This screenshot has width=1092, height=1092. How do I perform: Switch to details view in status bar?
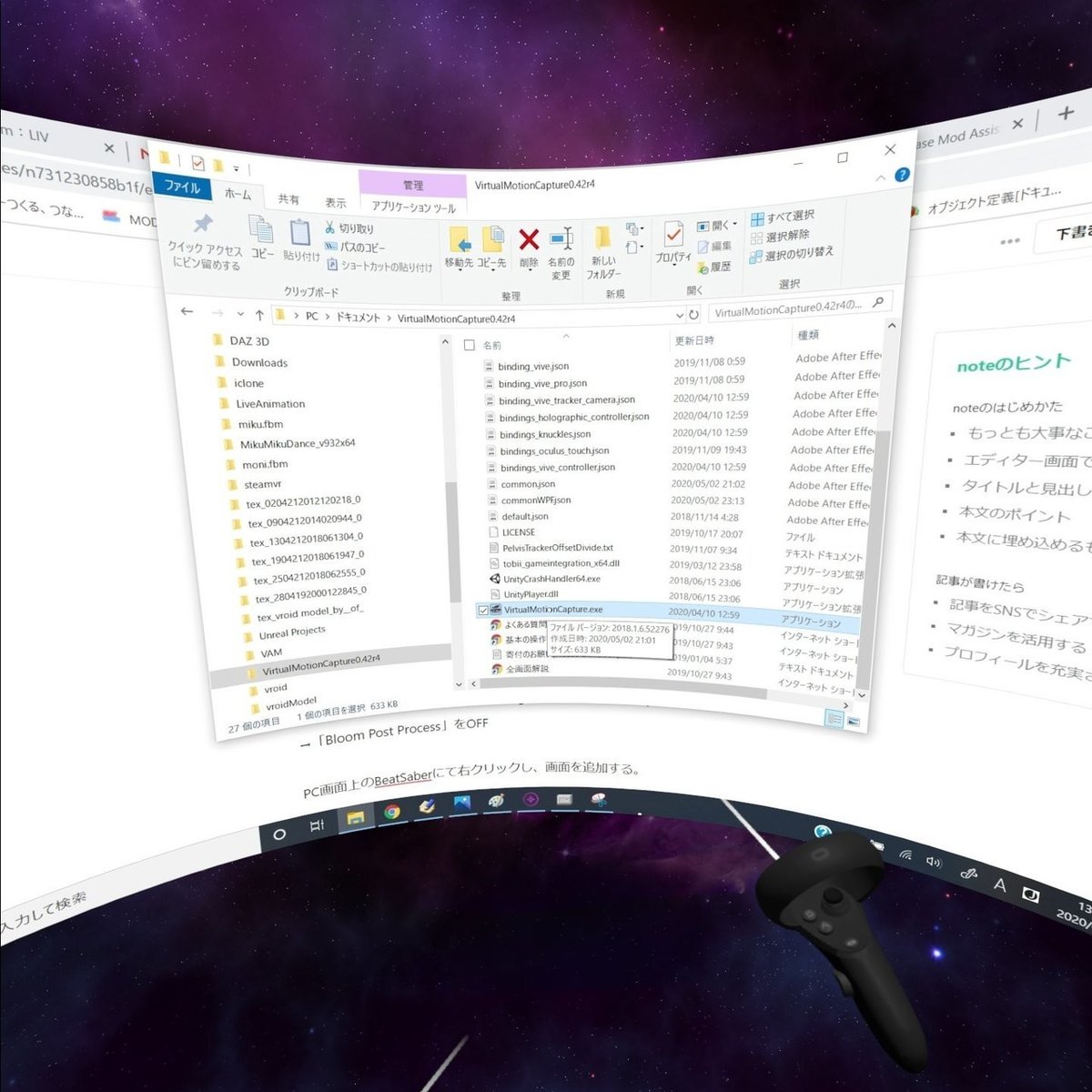(833, 719)
